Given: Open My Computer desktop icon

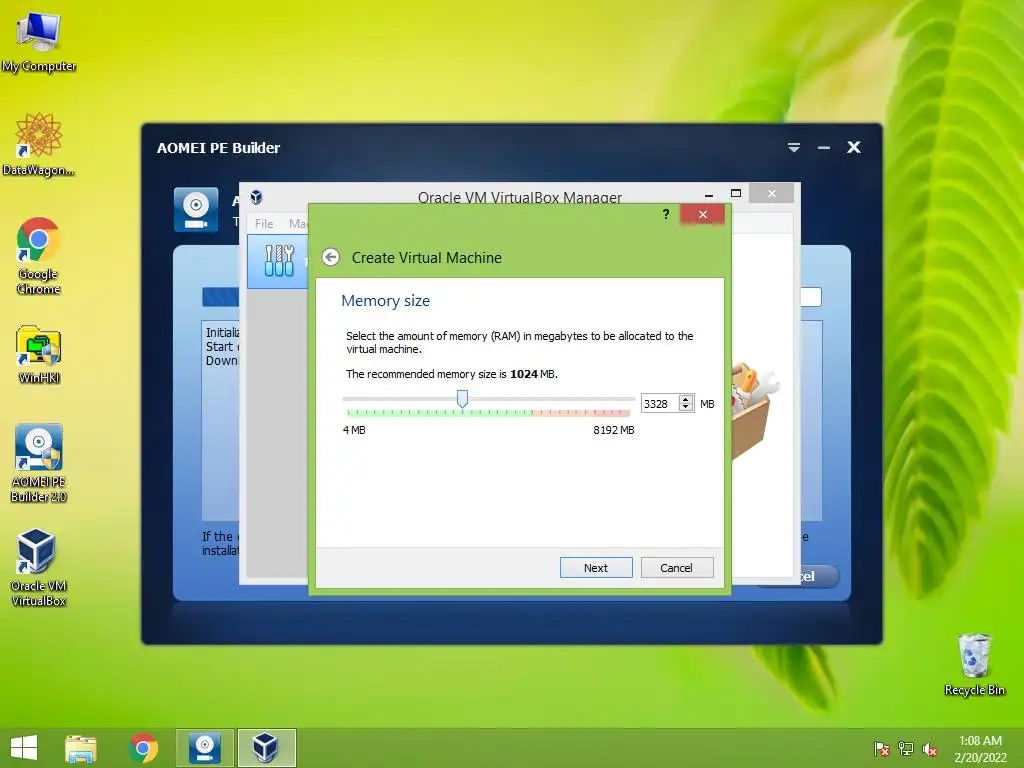Looking at the screenshot, I should pyautogui.click(x=39, y=40).
